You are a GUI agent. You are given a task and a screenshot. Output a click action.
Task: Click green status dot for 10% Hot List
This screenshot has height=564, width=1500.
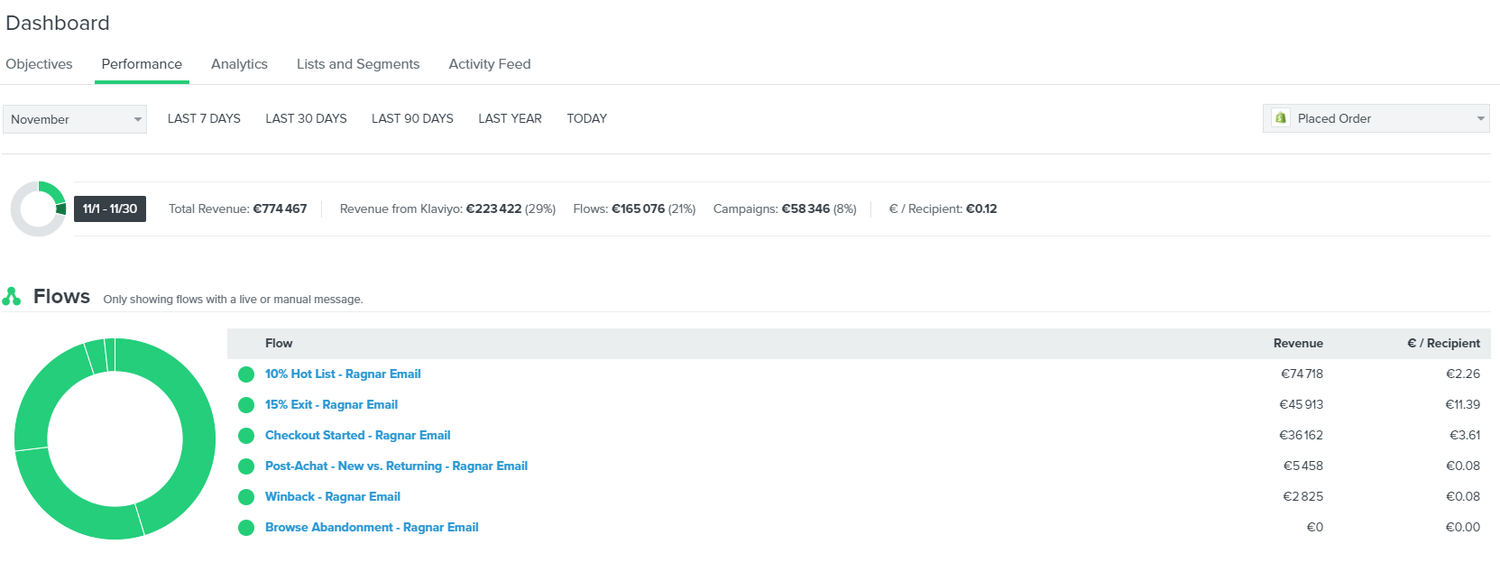tap(246, 374)
